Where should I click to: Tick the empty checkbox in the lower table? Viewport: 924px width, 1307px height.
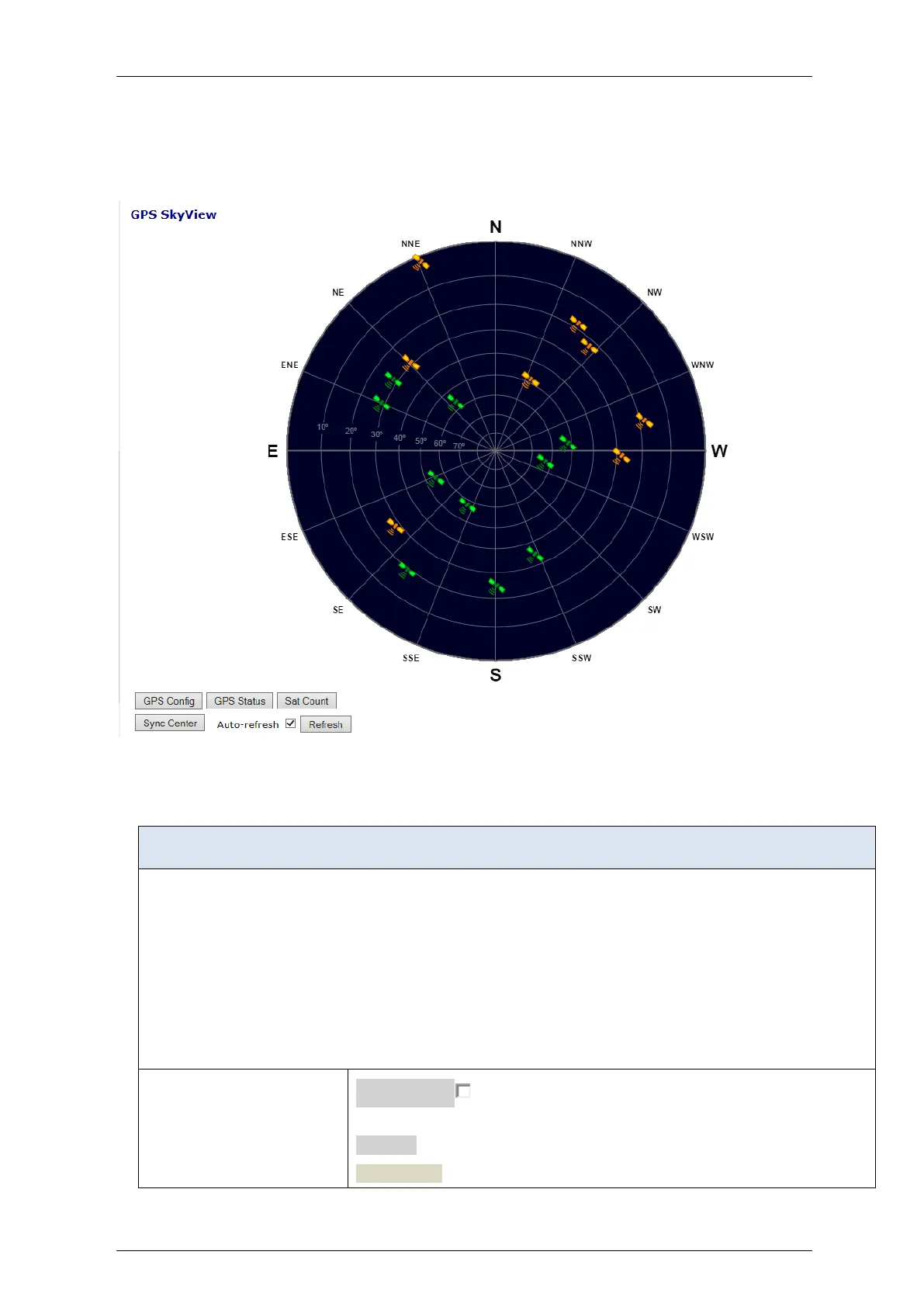[x=463, y=1090]
